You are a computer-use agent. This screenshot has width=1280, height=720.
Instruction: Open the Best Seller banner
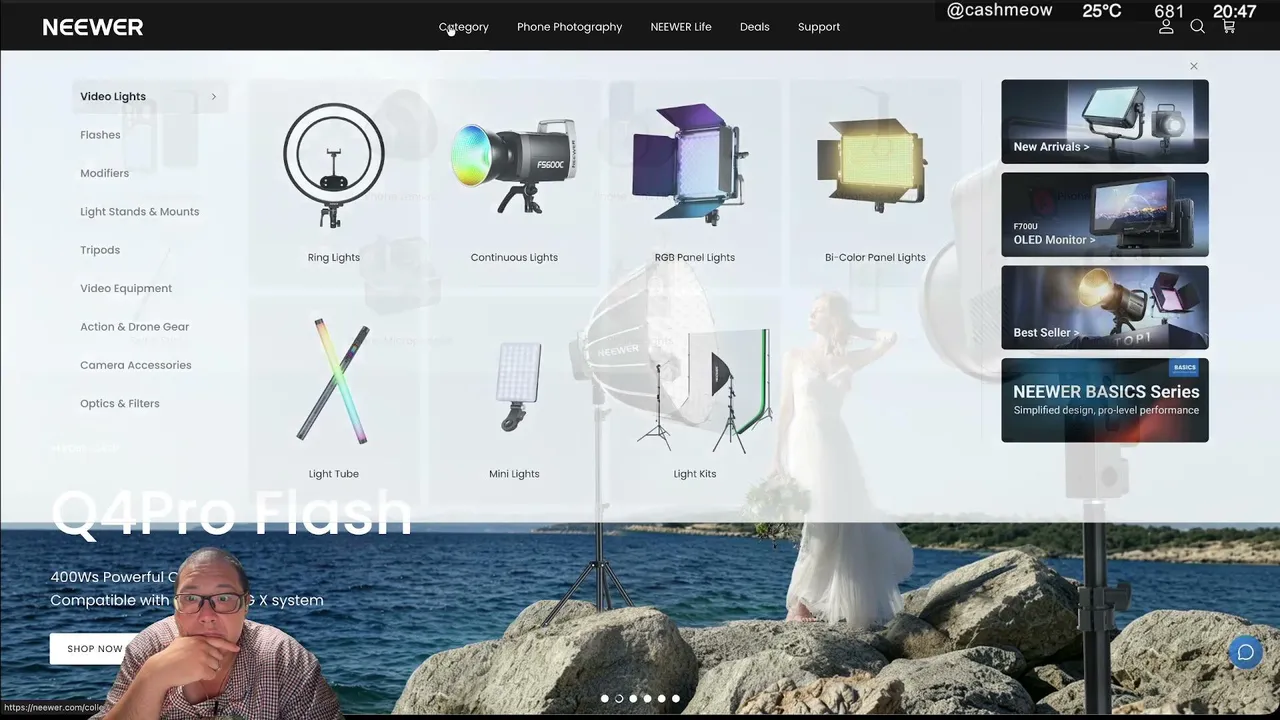pyautogui.click(x=1105, y=308)
